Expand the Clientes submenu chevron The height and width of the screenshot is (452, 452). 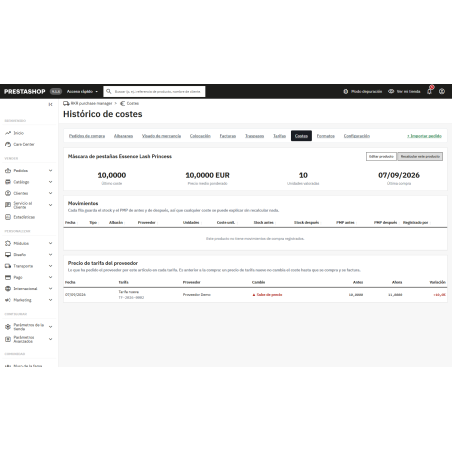pyautogui.click(x=51, y=193)
